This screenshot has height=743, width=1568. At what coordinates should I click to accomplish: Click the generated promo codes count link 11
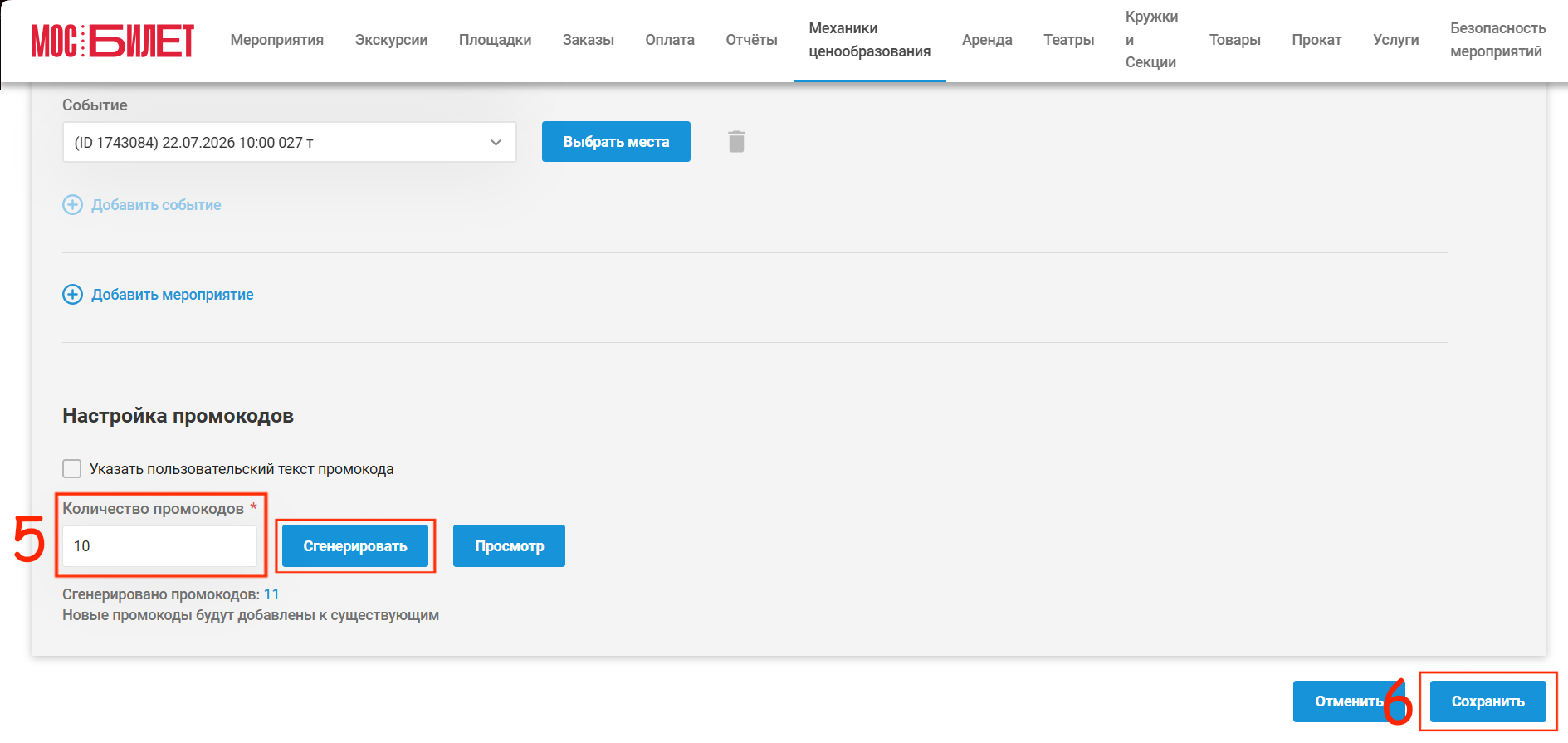(271, 594)
